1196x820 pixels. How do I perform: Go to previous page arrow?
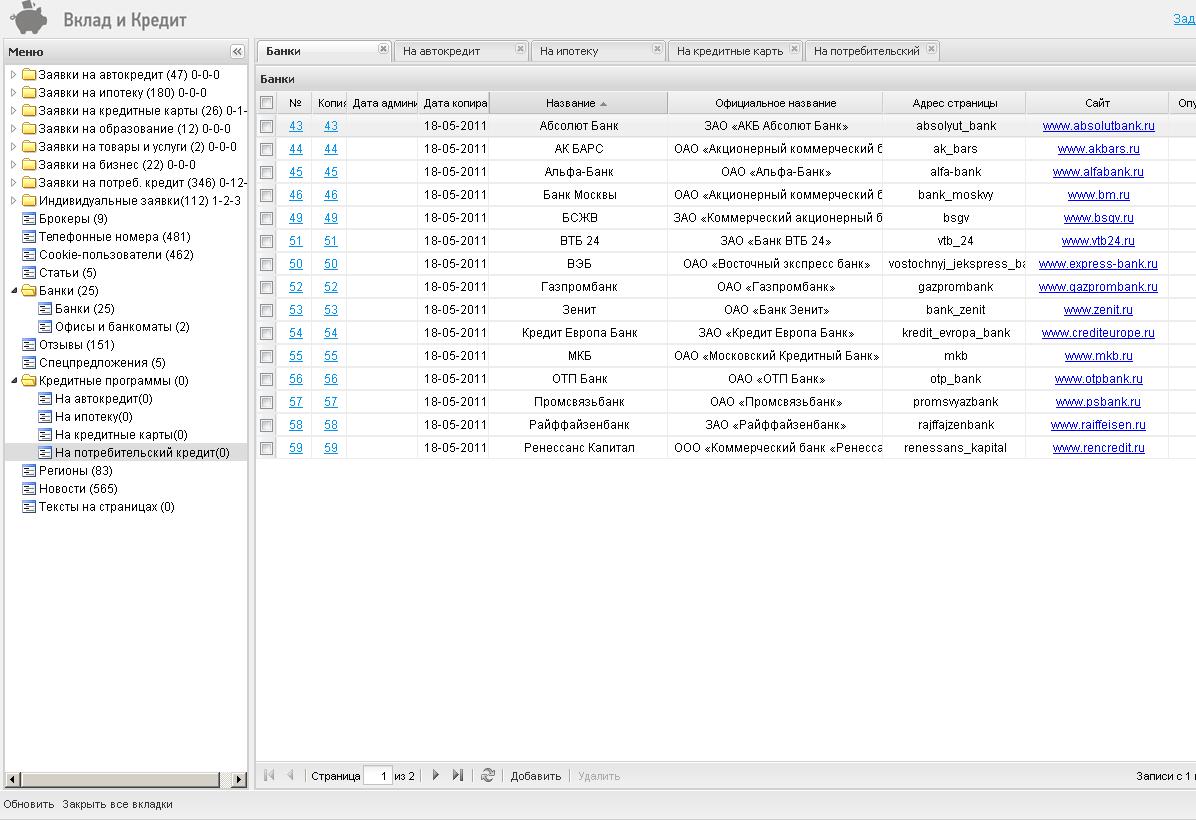(291, 775)
